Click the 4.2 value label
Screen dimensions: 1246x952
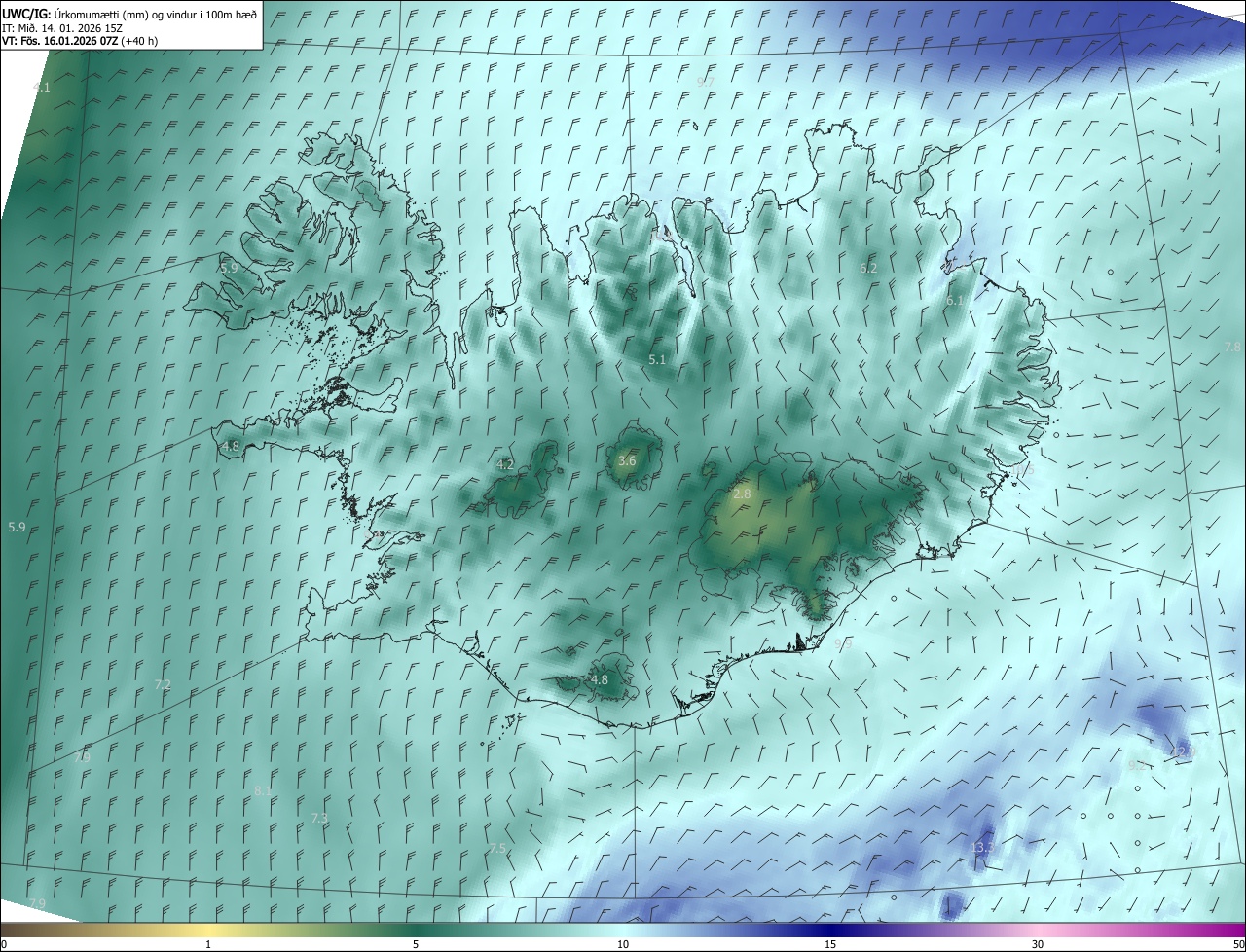pyautogui.click(x=505, y=464)
